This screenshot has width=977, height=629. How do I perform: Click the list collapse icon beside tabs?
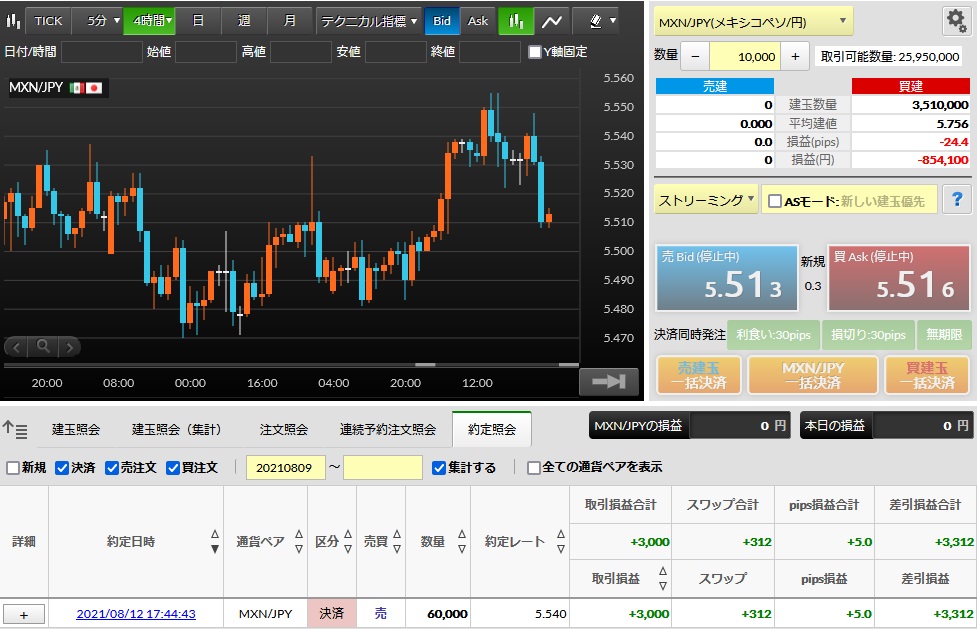(x=15, y=430)
